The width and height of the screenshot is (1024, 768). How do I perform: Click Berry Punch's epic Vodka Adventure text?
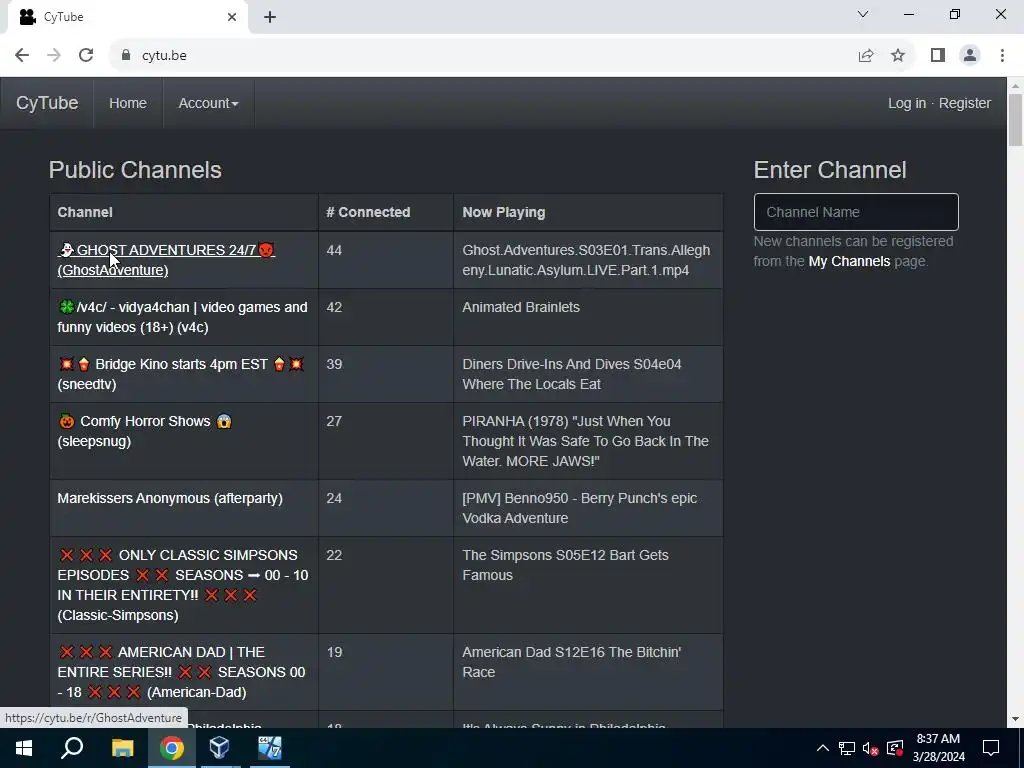[x=580, y=508]
